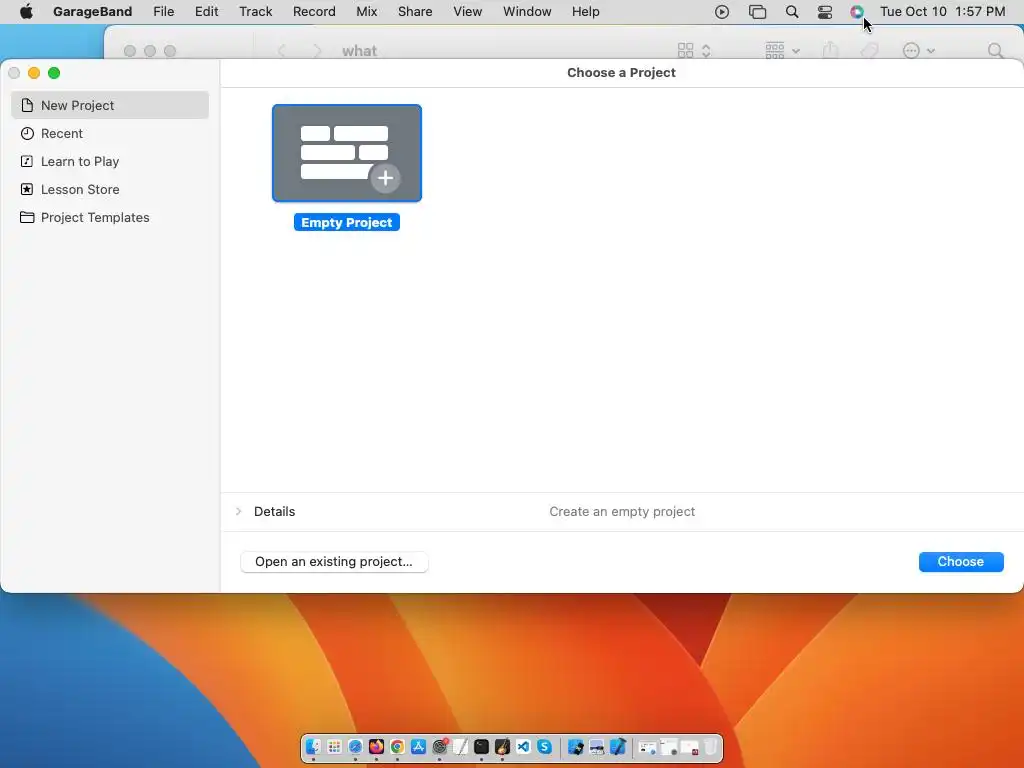Launch Google Chrome from the Dock
Screen dimensions: 1024x768
(x=397, y=746)
